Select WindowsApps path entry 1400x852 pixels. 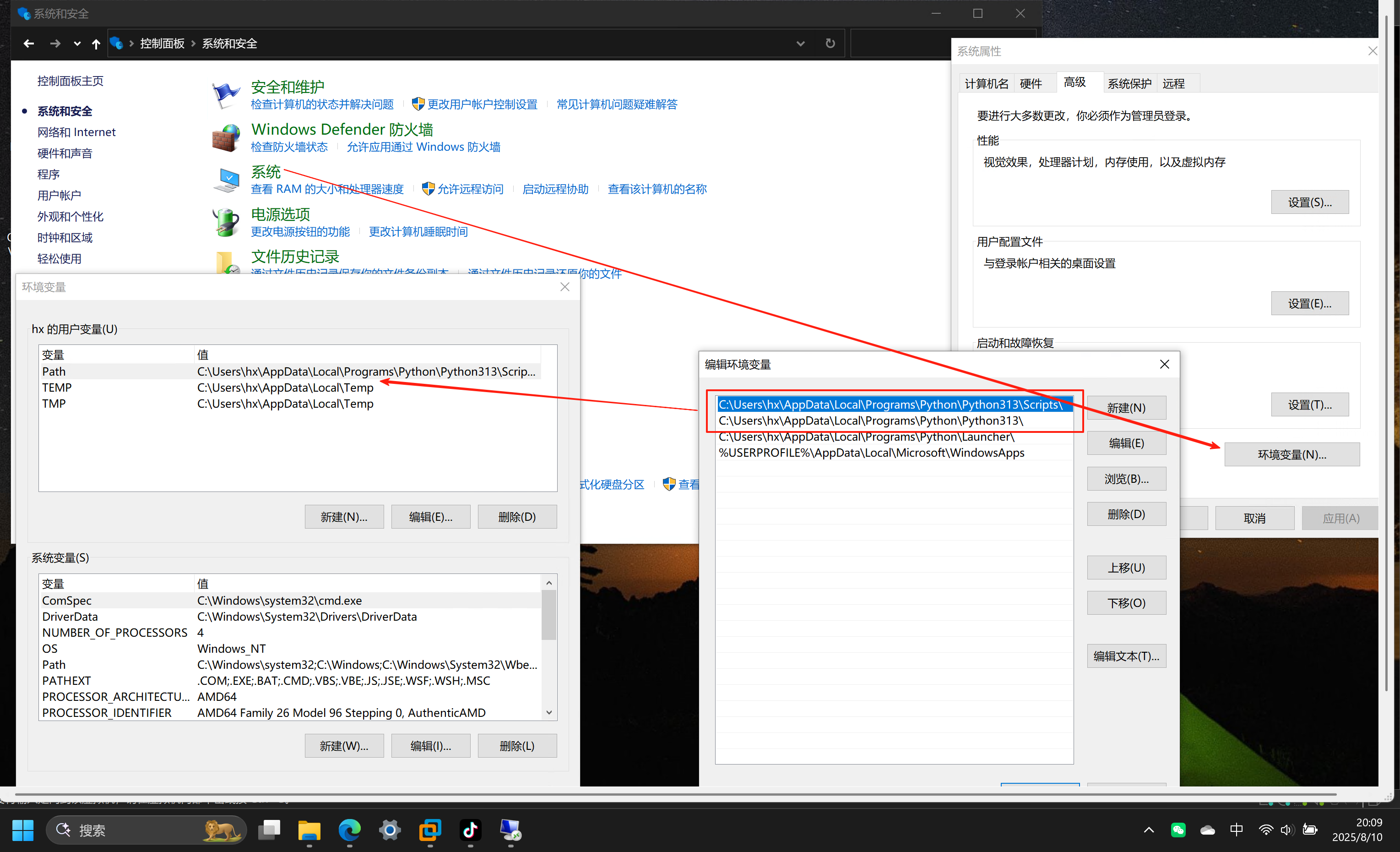(x=894, y=453)
